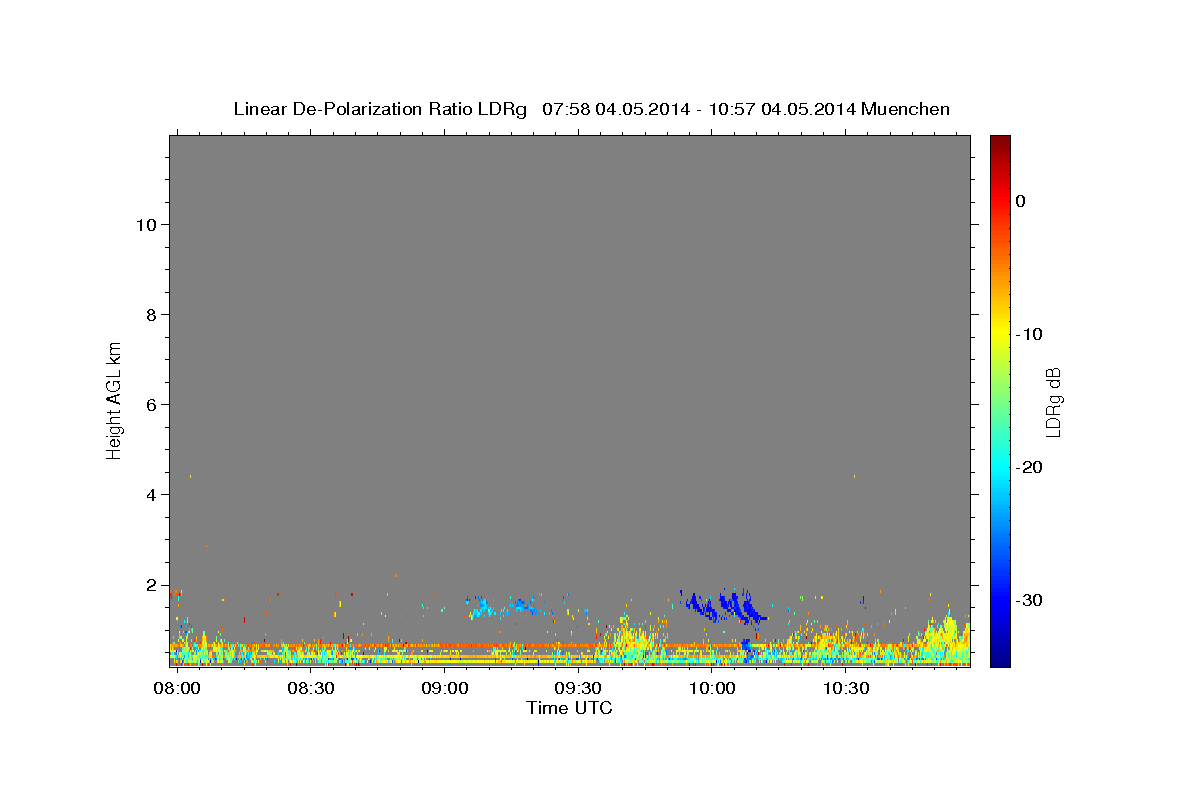Click the colorbar value '-20'
Screen dimensions: 1200x800
pos(1030,467)
